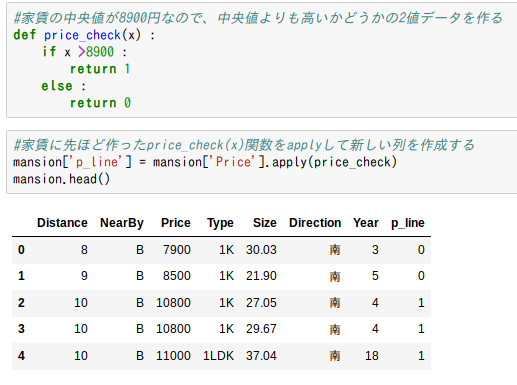
Task: Click the Size value 29.67
Action: 261,329
